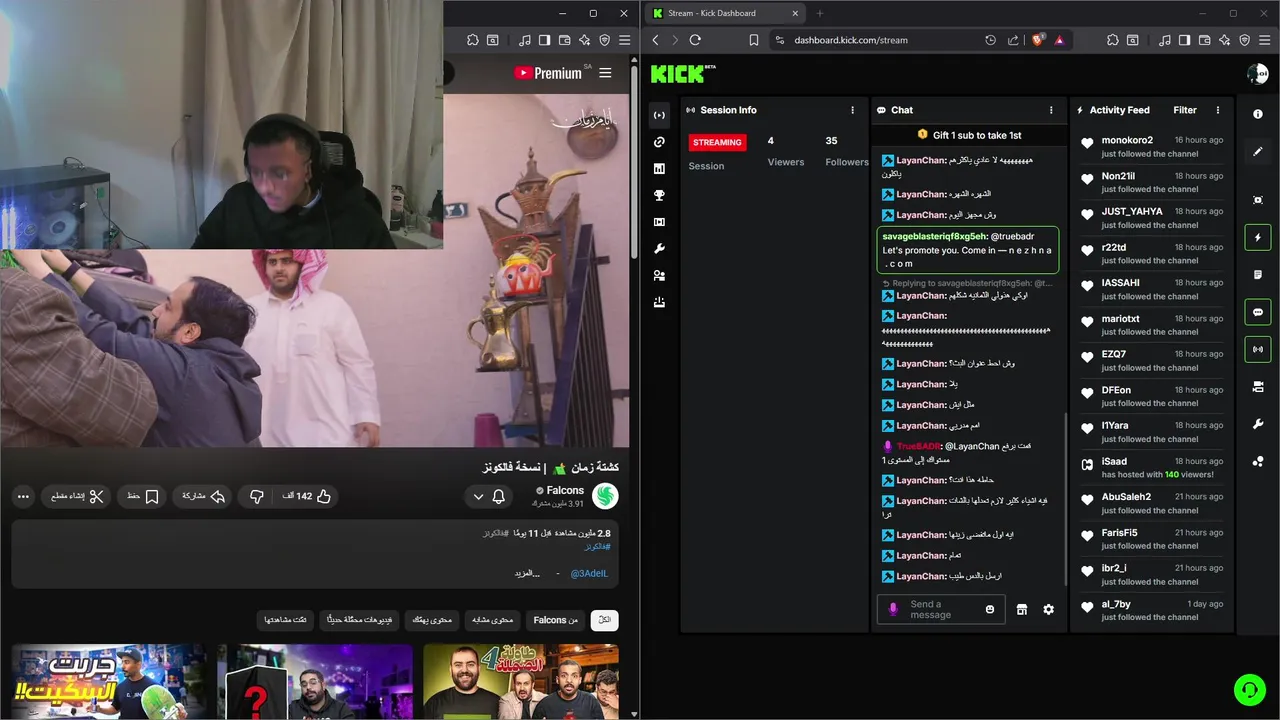This screenshot has height=720, width=1280.
Task: Select the Stream - Kick Dashboard browser tab
Action: (x=725, y=13)
